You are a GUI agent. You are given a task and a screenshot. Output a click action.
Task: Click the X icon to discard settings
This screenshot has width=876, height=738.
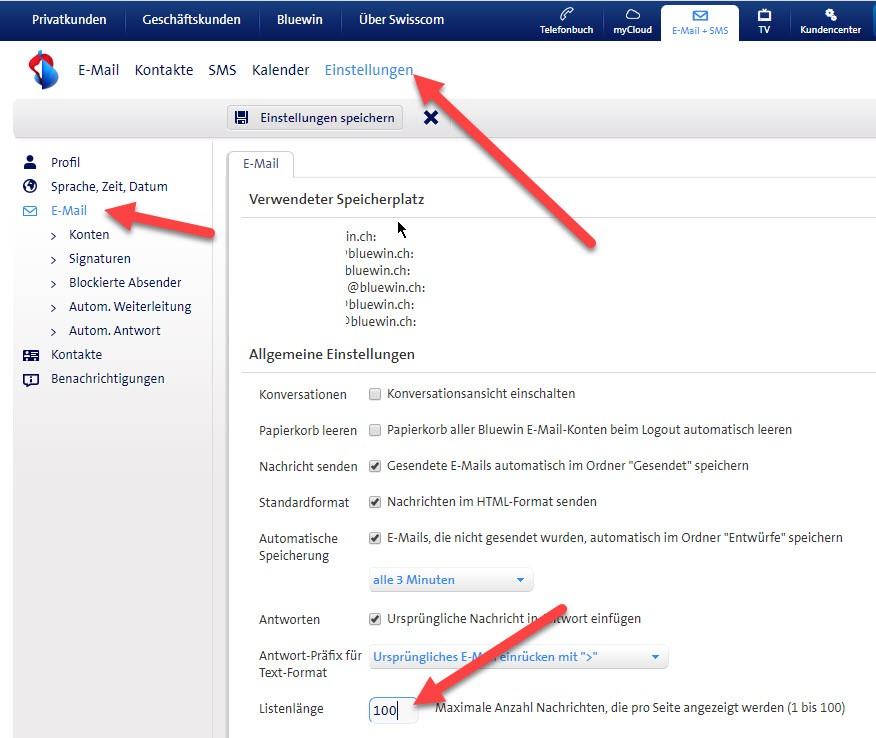(431, 118)
